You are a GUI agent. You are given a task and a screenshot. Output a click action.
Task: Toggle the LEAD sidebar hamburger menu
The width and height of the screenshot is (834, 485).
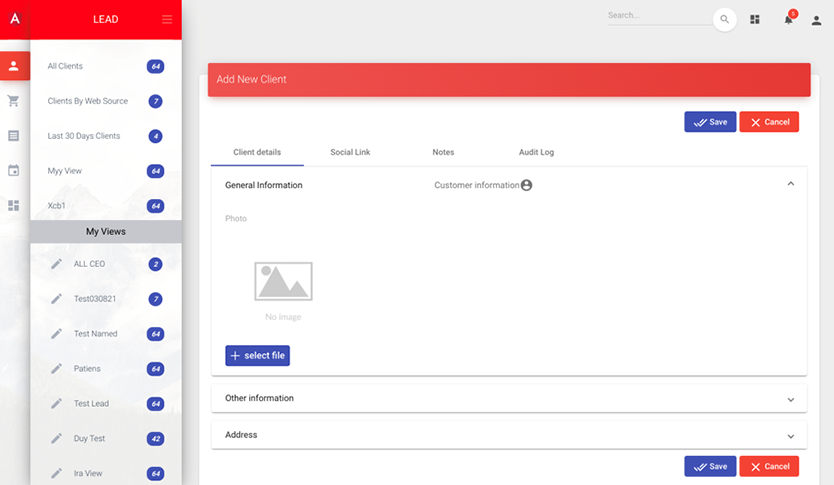coord(167,19)
